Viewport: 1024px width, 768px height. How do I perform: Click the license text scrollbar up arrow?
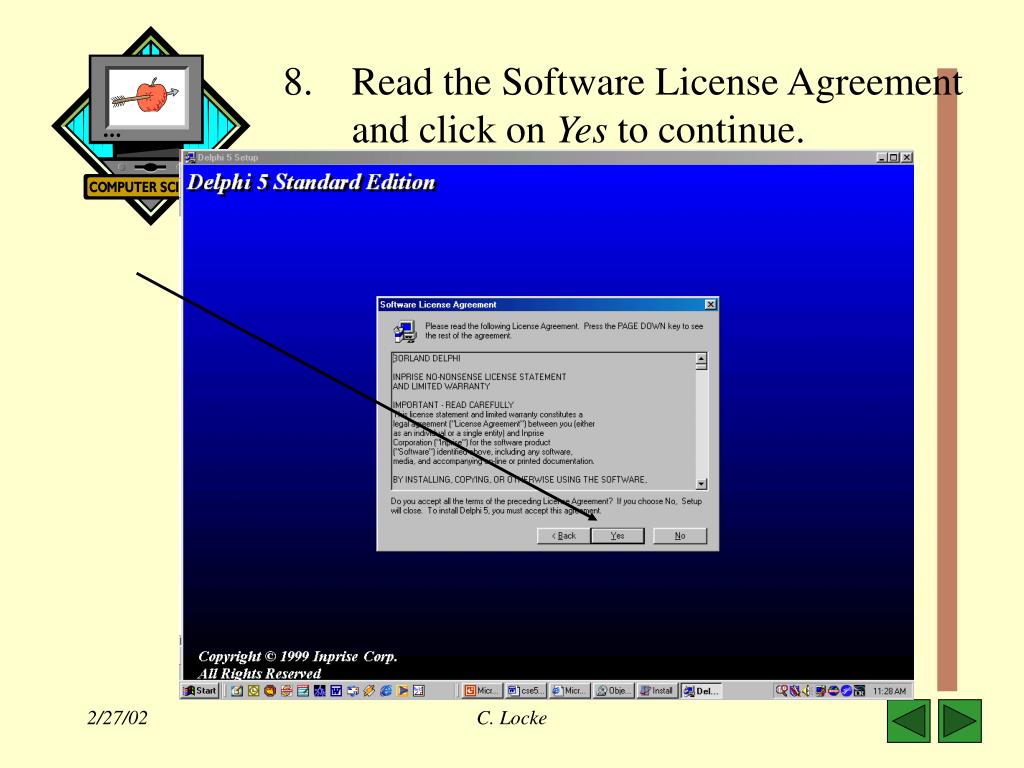701,359
